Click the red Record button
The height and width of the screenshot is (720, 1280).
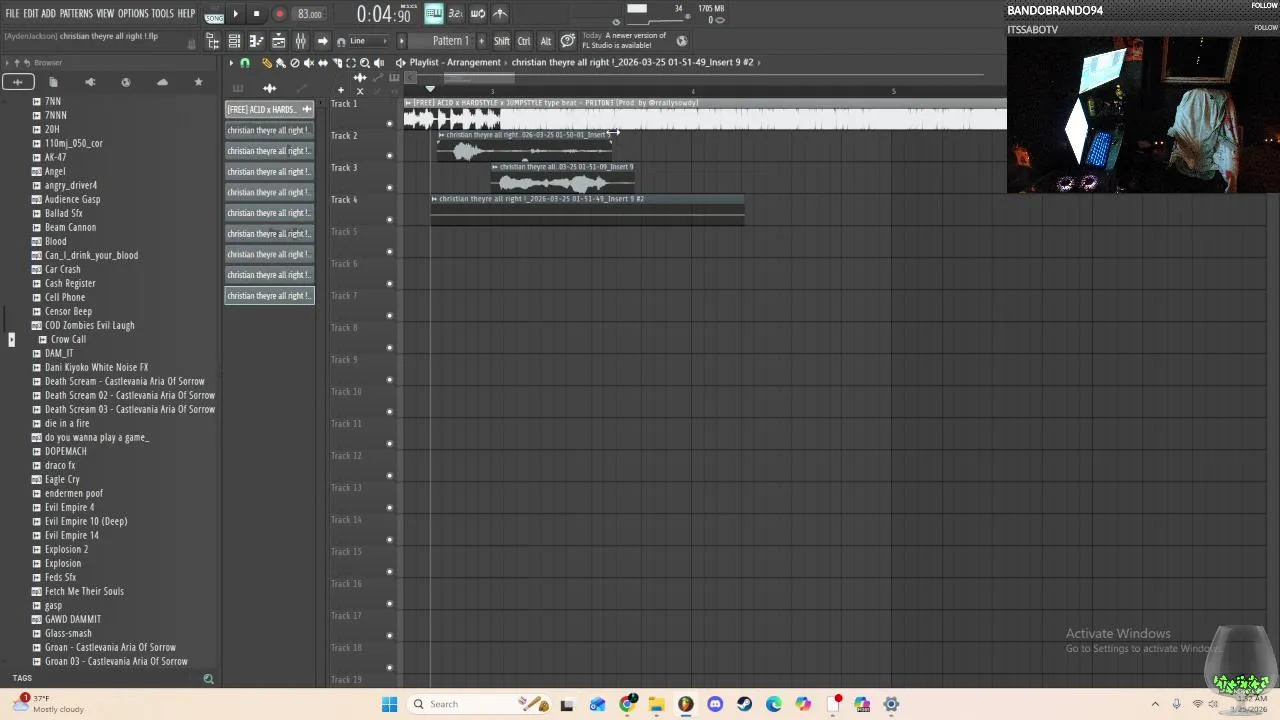pos(279,14)
